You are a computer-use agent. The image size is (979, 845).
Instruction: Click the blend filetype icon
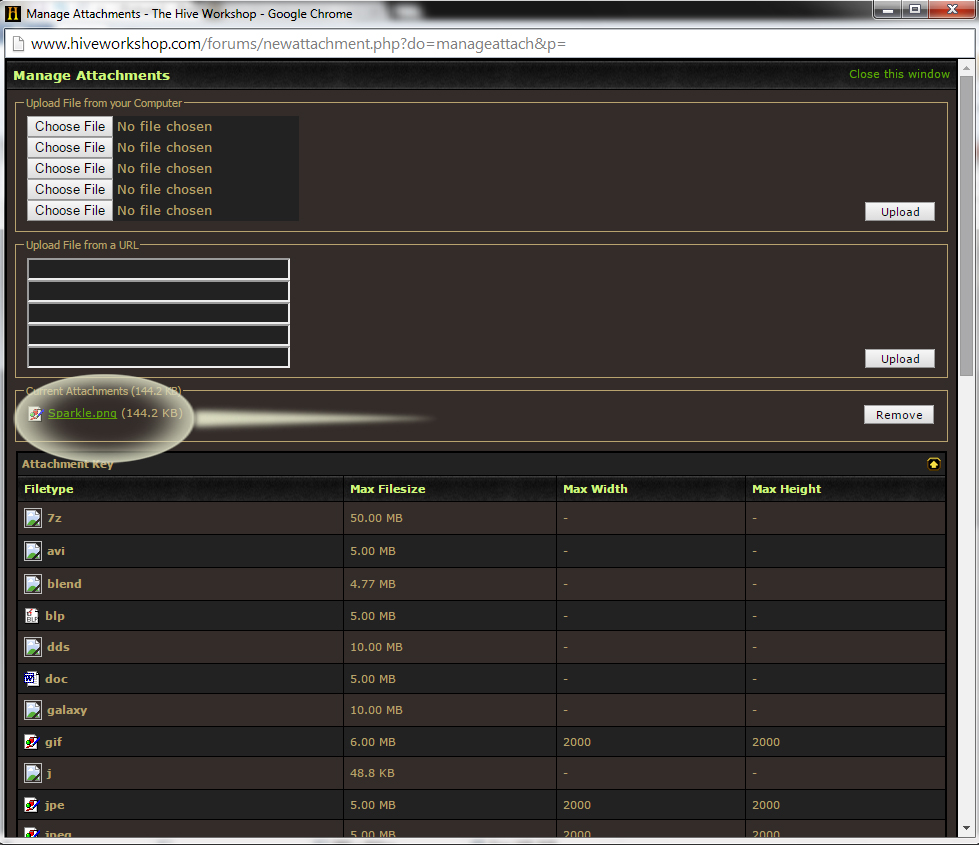[32, 584]
